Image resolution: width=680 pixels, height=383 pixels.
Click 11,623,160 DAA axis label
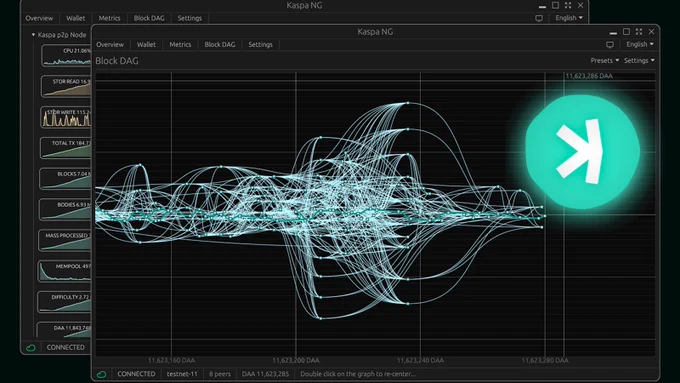tap(171, 360)
